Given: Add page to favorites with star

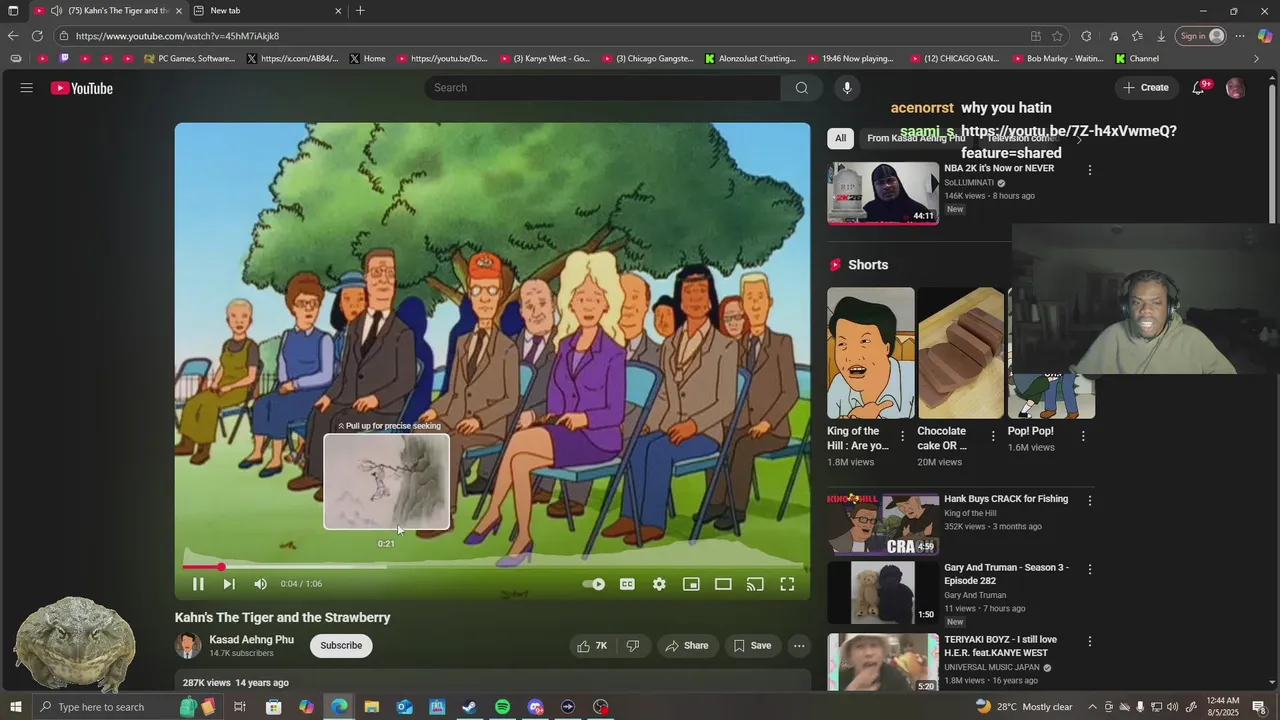Looking at the screenshot, I should click(1057, 36).
